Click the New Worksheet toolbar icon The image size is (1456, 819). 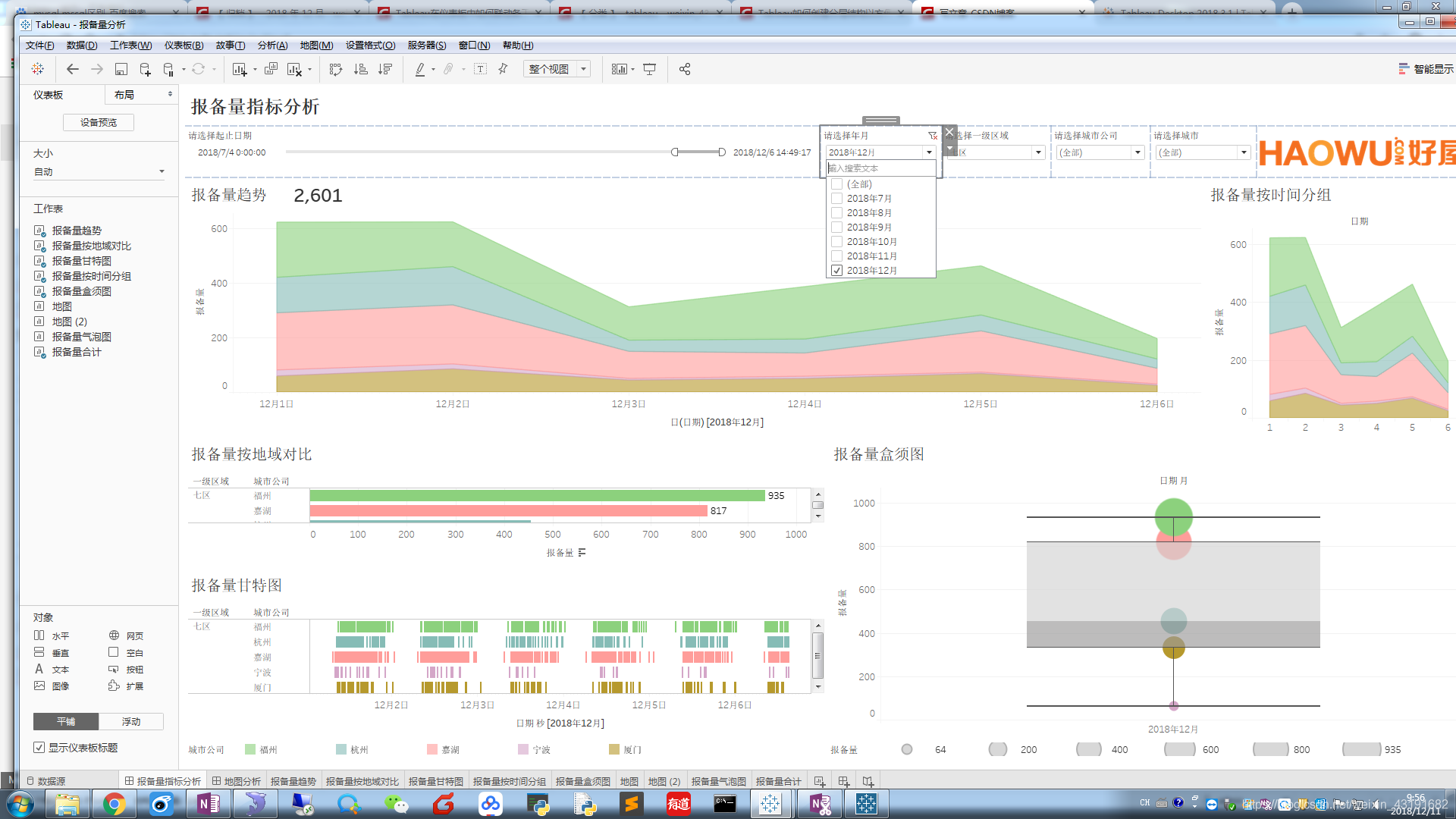point(240,69)
